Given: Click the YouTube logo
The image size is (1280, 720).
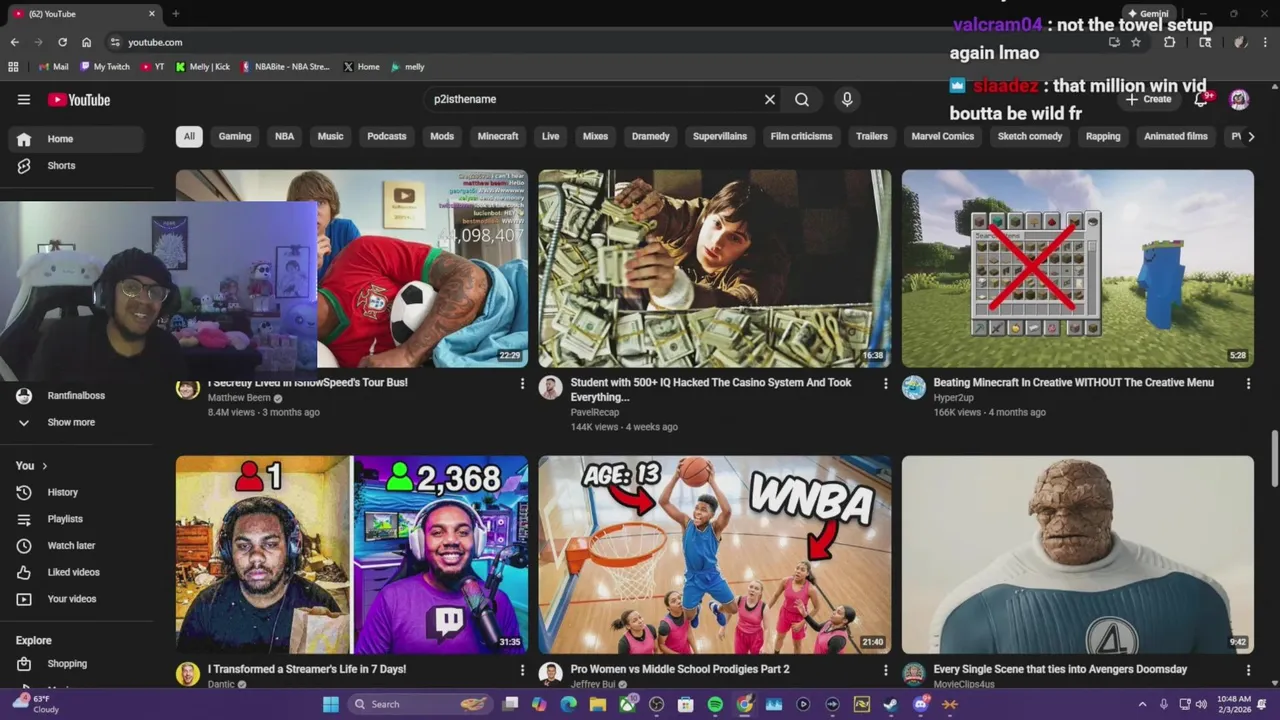Looking at the screenshot, I should tap(79, 99).
